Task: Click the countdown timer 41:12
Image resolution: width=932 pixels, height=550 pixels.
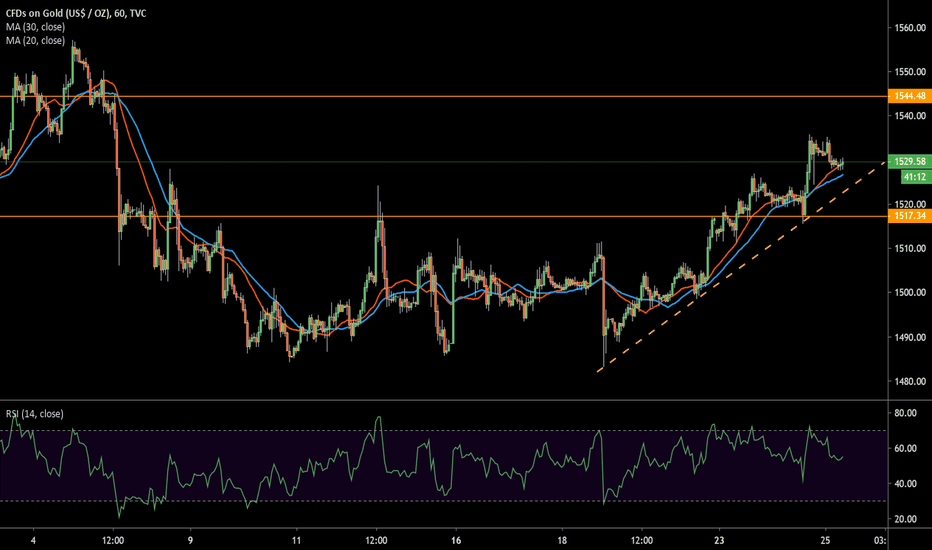Action: [916, 177]
